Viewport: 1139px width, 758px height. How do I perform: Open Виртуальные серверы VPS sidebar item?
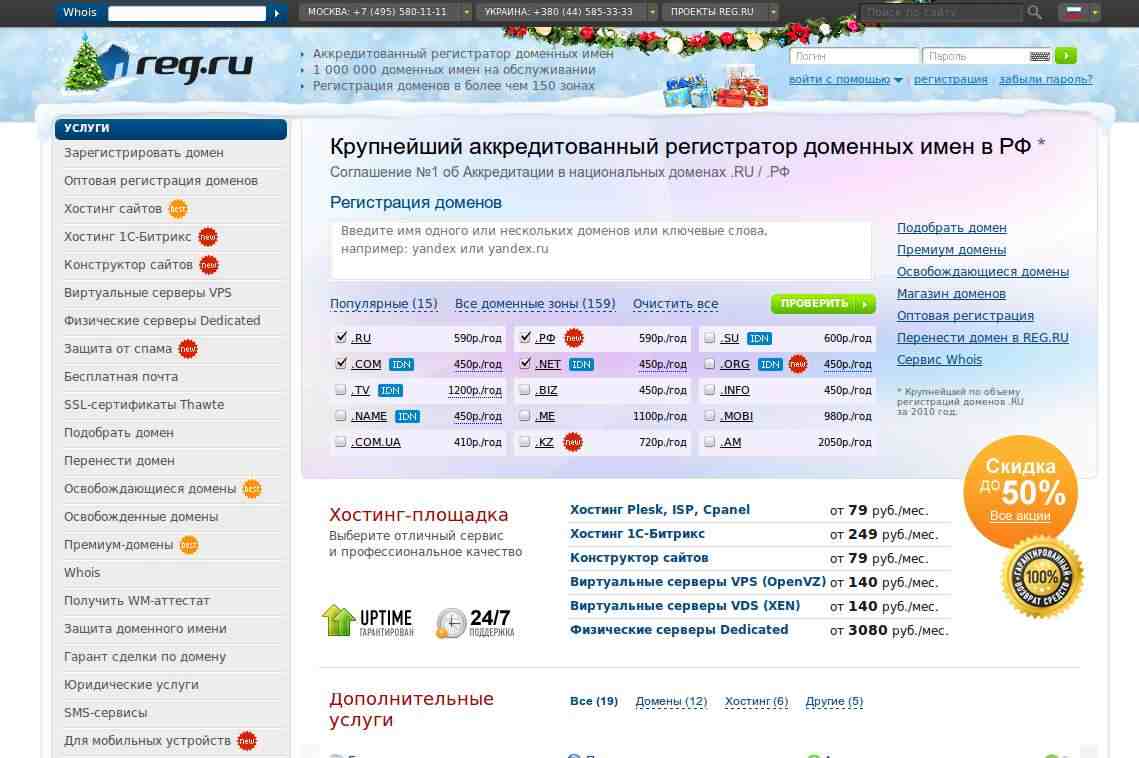click(x=147, y=293)
